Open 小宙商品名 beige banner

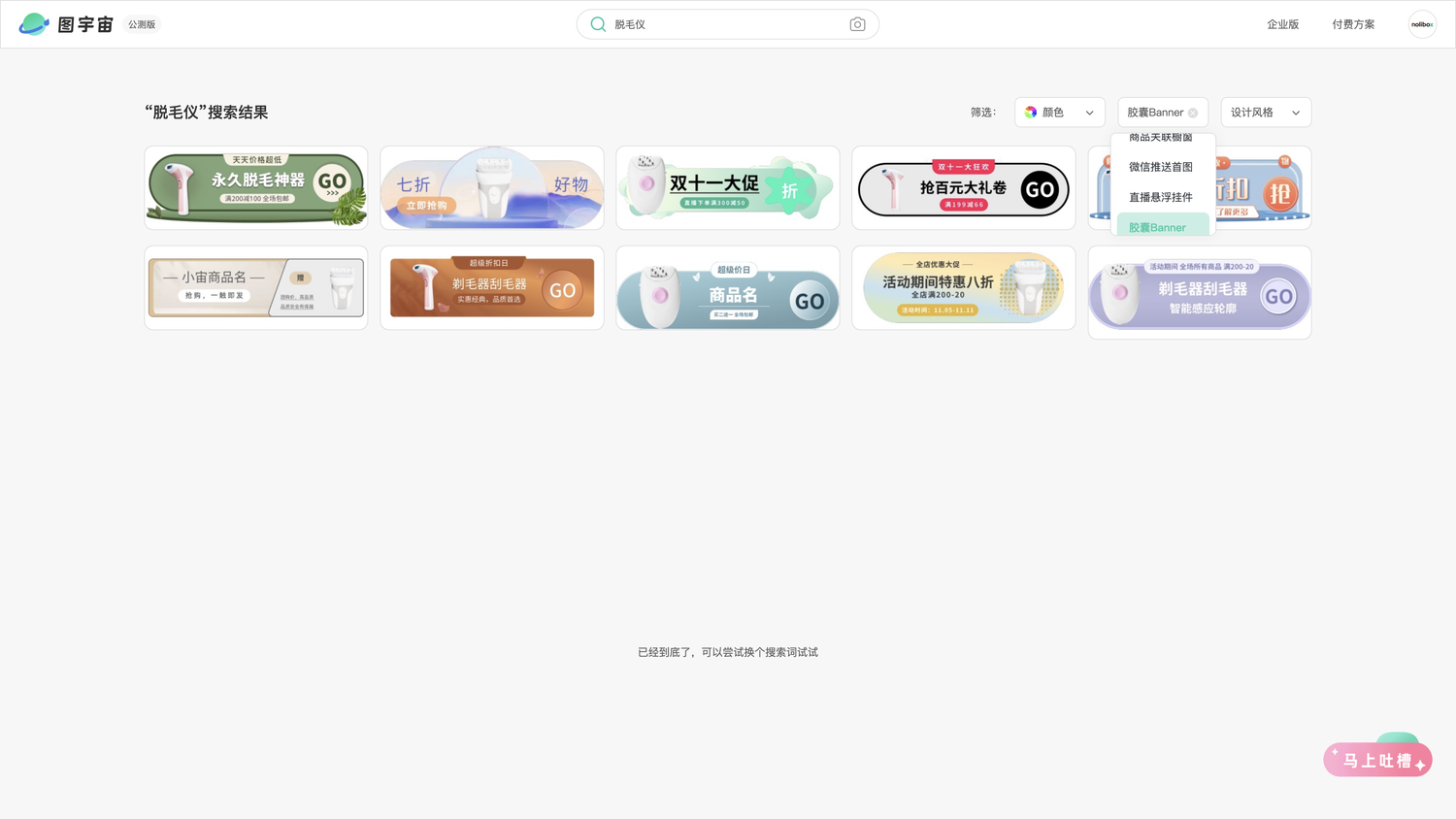(x=256, y=287)
